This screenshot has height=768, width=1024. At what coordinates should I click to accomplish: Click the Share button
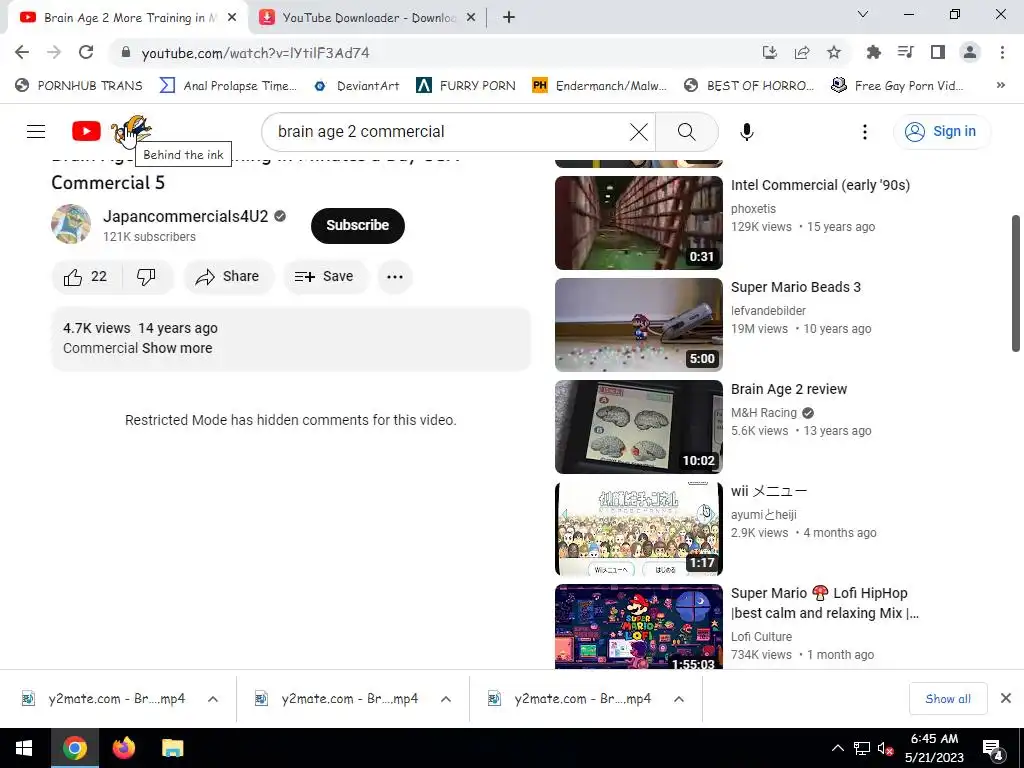(x=228, y=277)
